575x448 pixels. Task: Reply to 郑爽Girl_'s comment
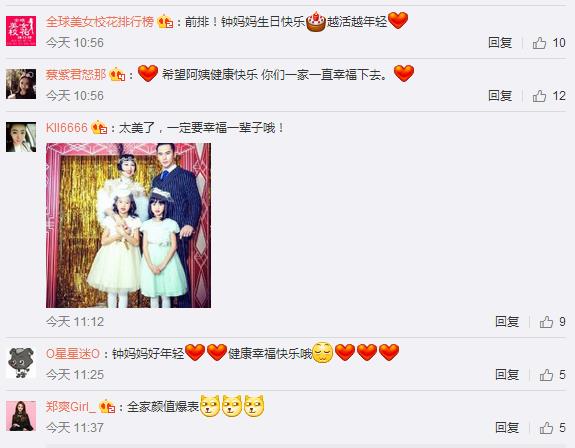tap(507, 427)
